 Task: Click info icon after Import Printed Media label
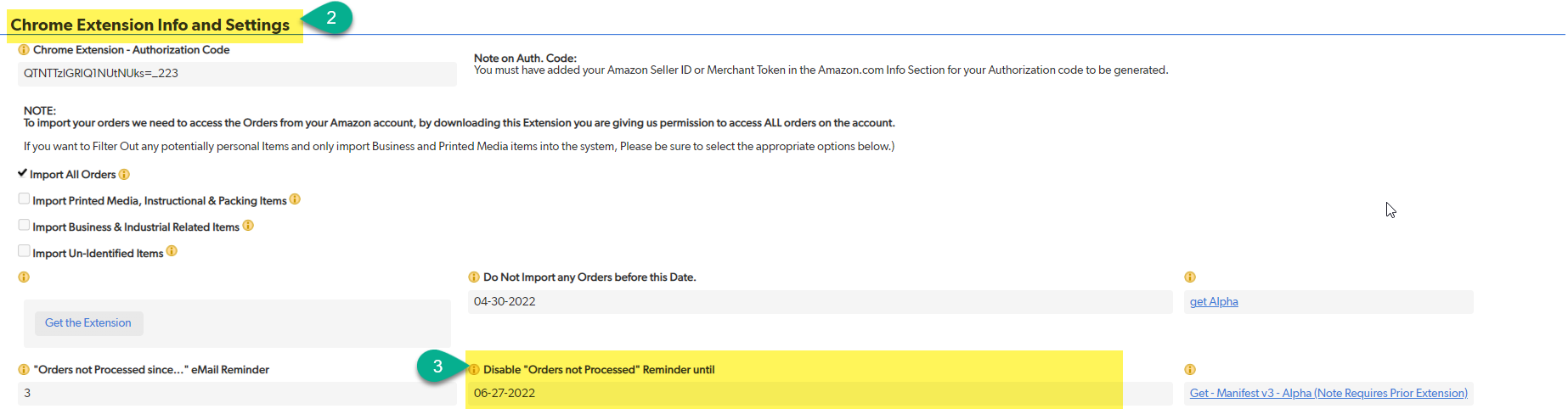(x=295, y=199)
